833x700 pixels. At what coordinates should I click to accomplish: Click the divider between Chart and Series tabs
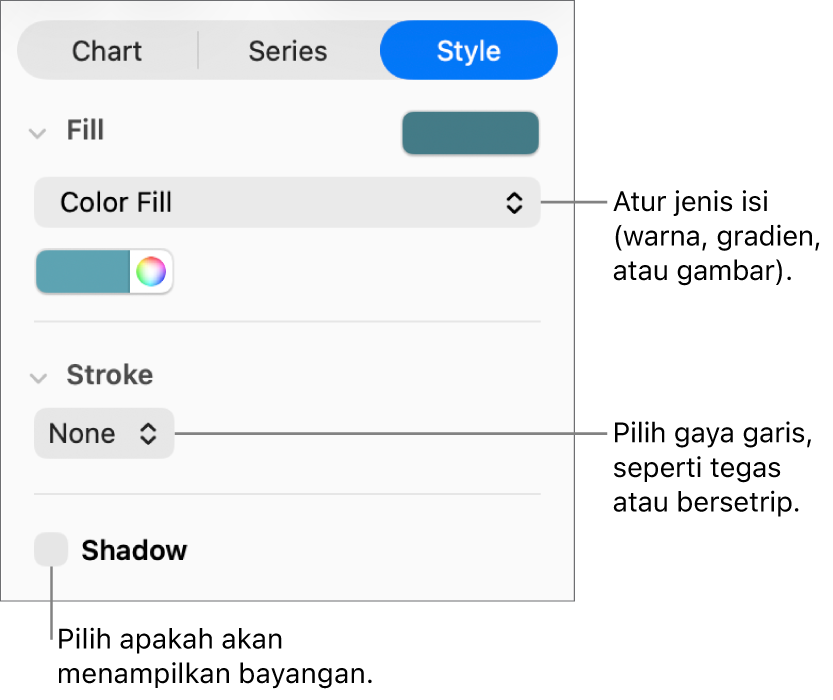click(198, 51)
